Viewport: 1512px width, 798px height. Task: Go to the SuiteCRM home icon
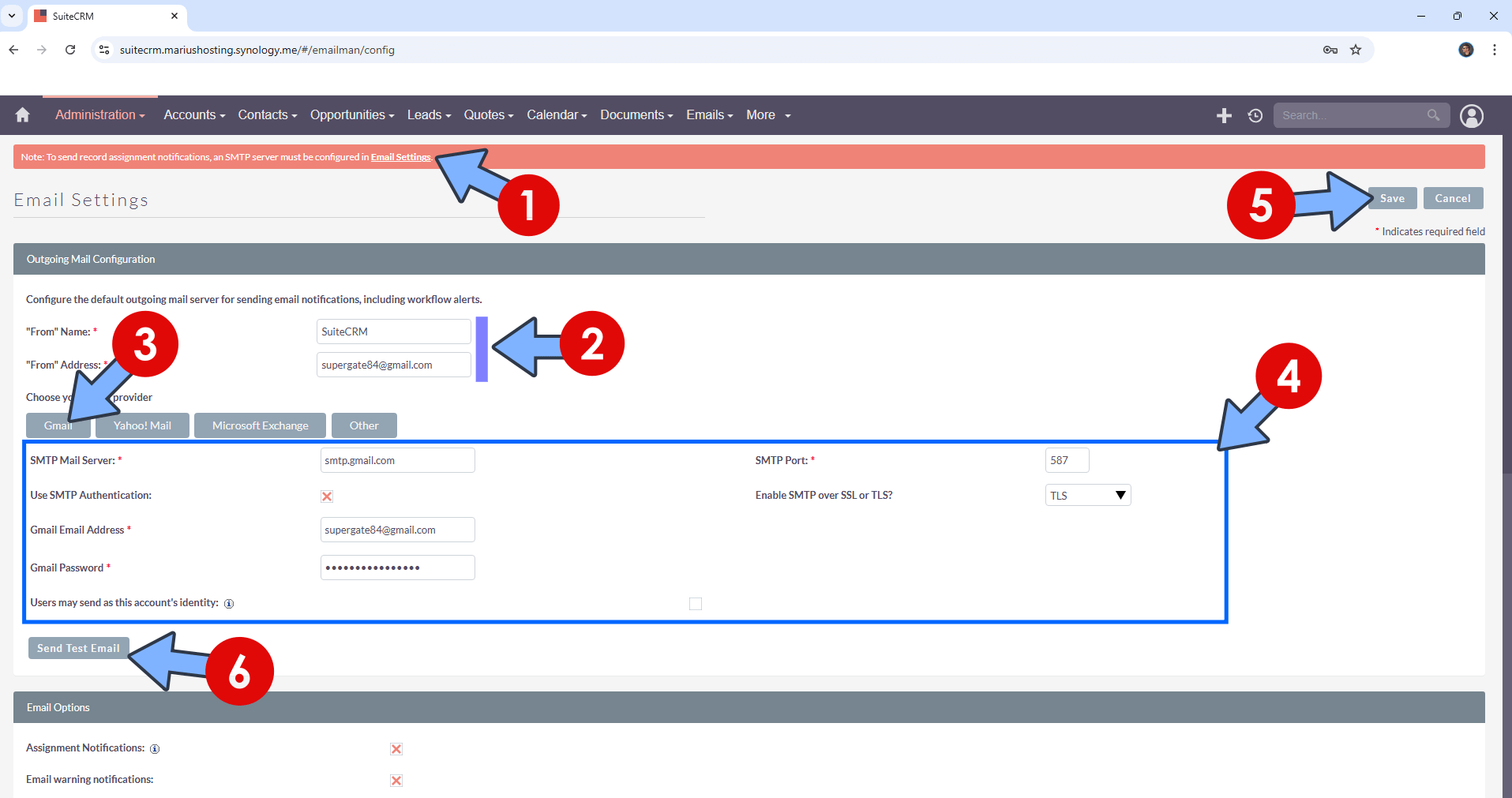click(x=22, y=115)
